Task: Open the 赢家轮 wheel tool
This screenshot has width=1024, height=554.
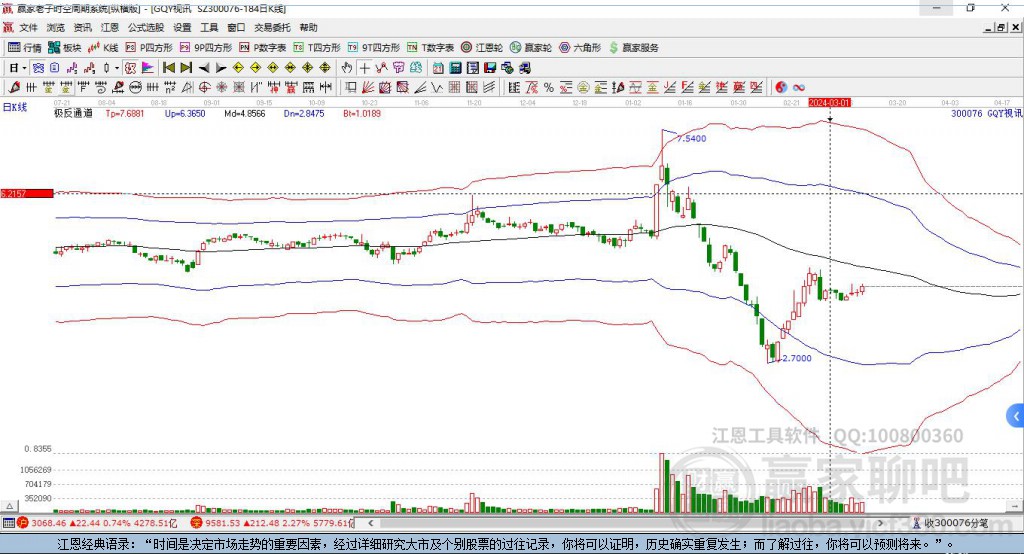Action: [531, 48]
